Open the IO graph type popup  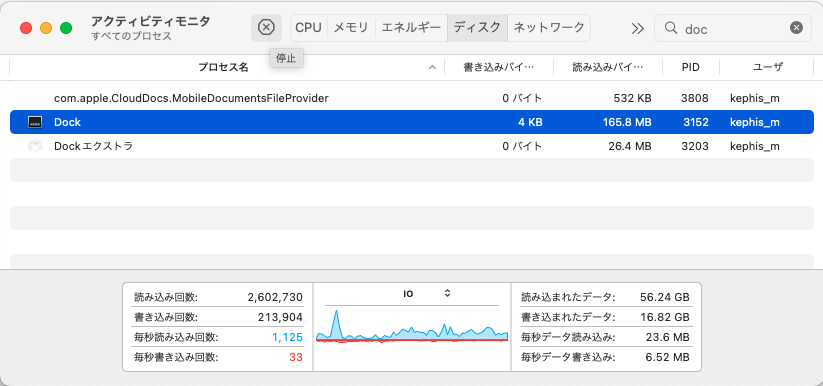click(426, 294)
